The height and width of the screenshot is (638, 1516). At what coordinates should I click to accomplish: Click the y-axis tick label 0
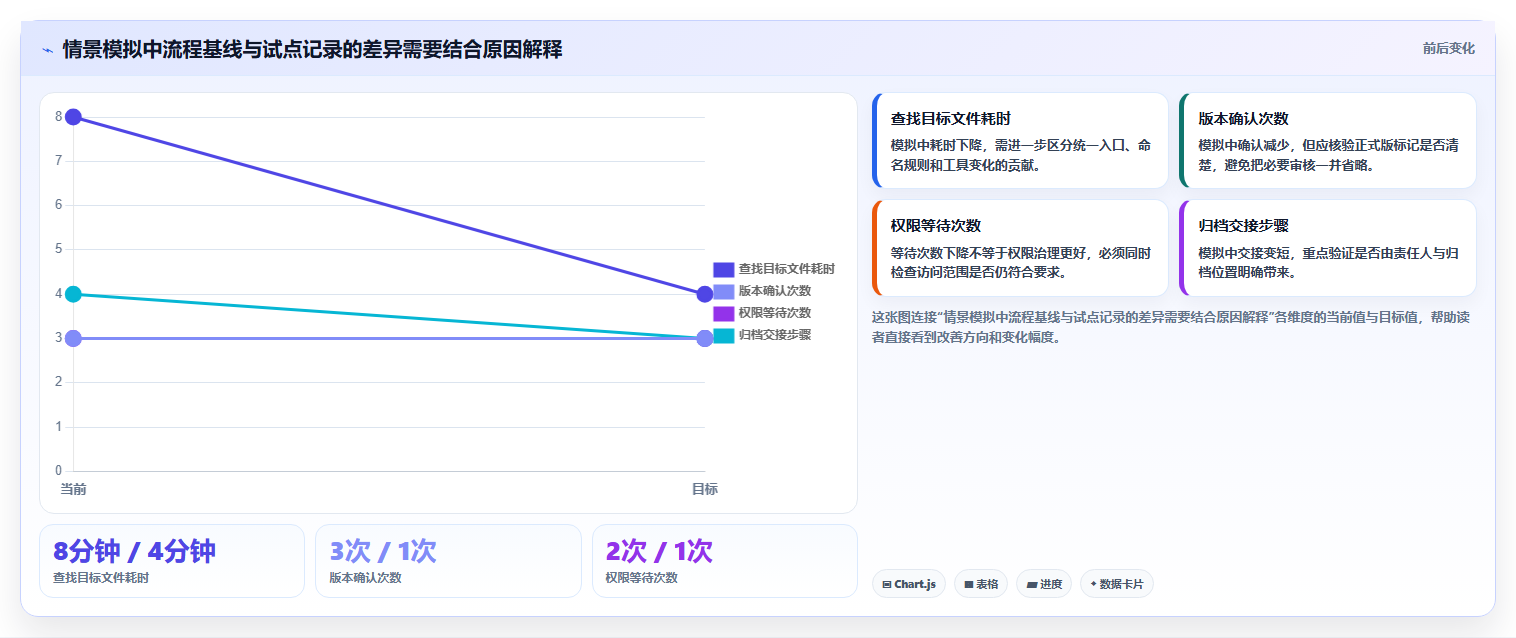click(59, 470)
